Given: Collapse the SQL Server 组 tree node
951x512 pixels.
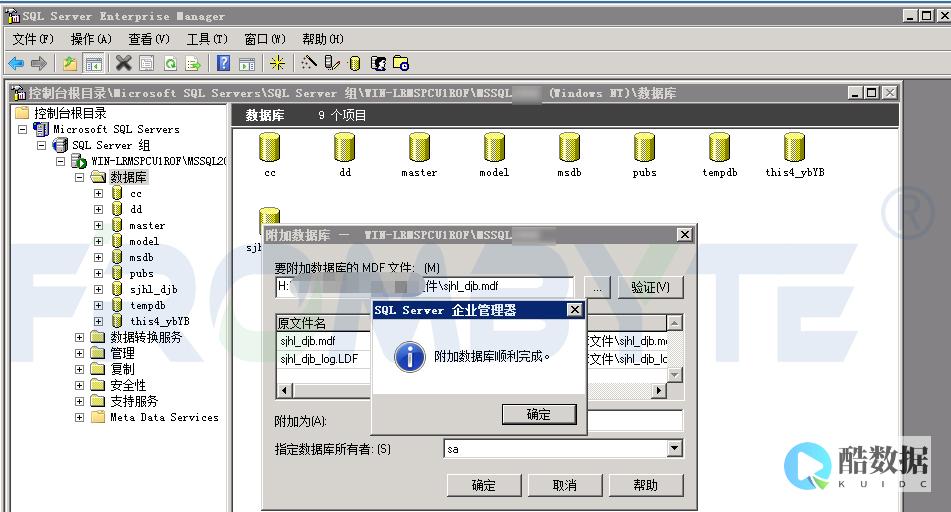Looking at the screenshot, I should [x=41, y=146].
